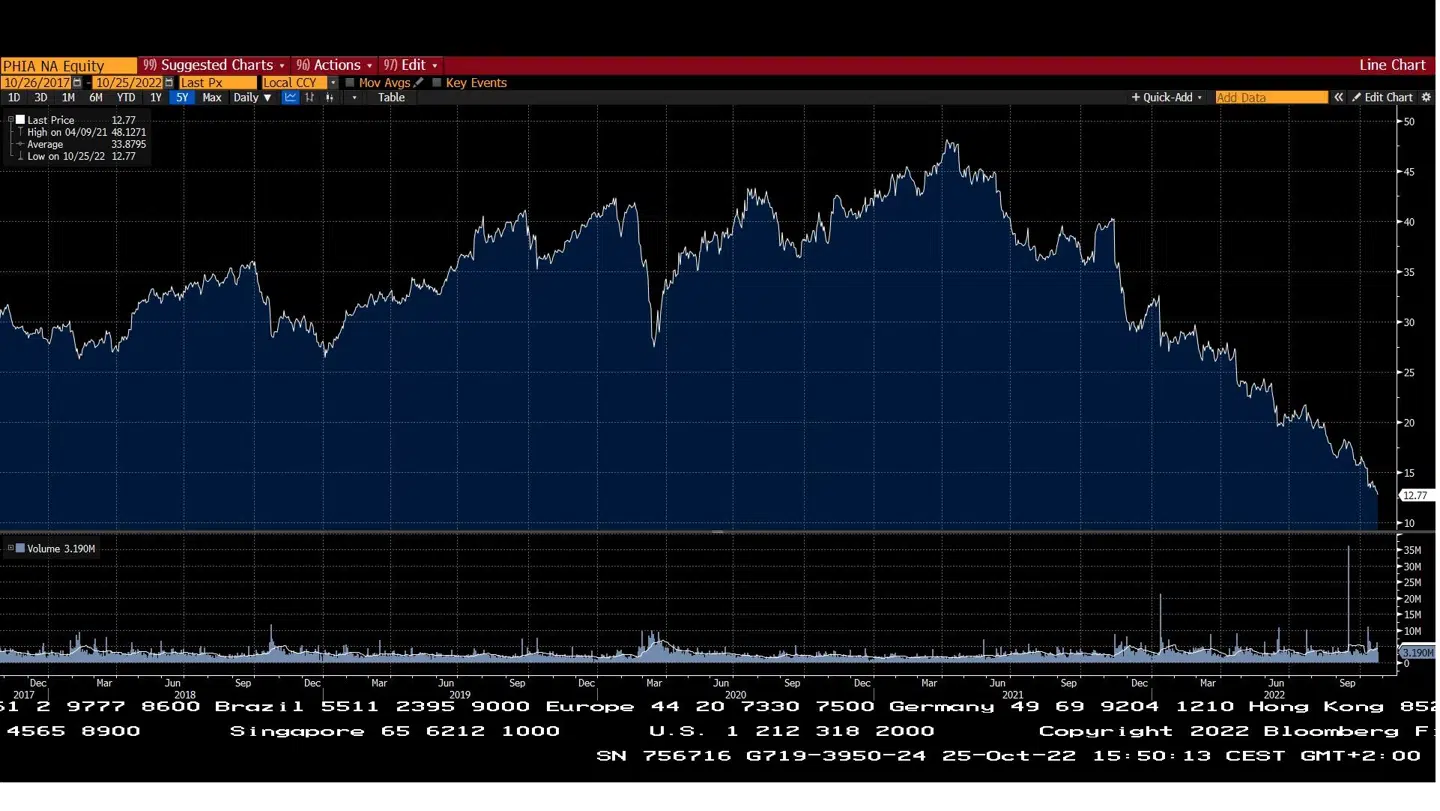Viewport: 1440px width, 811px height.
Task: Open the end date calendar picker
Action: pos(169,83)
